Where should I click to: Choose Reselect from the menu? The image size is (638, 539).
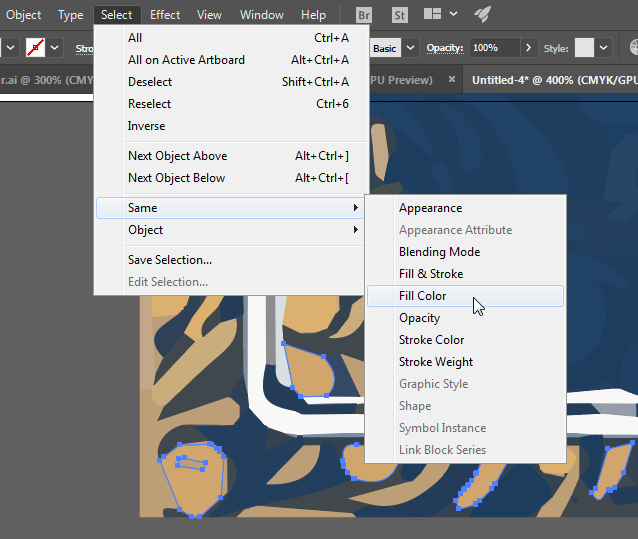(x=231, y=104)
